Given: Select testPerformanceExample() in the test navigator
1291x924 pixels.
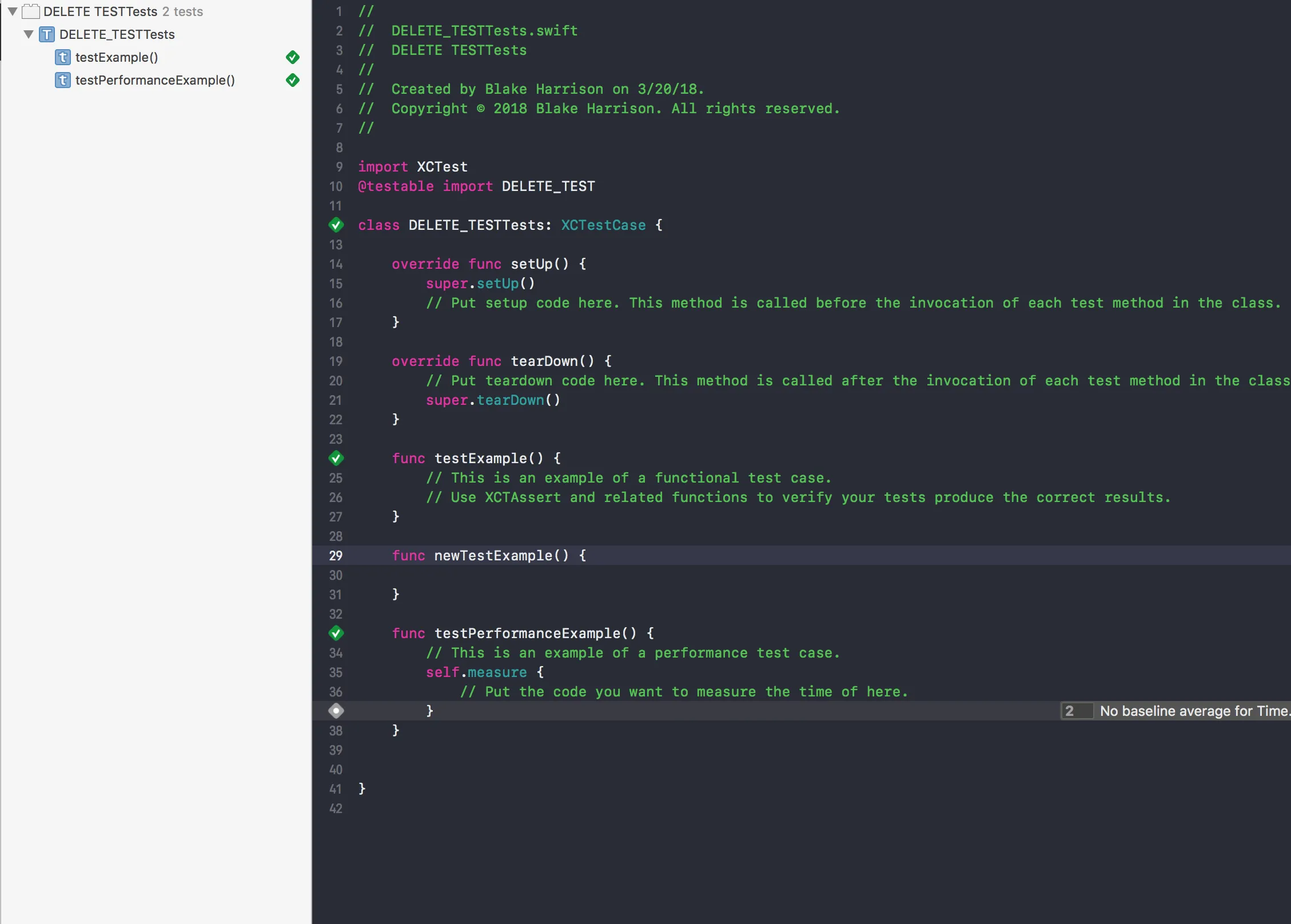Looking at the screenshot, I should 155,80.
